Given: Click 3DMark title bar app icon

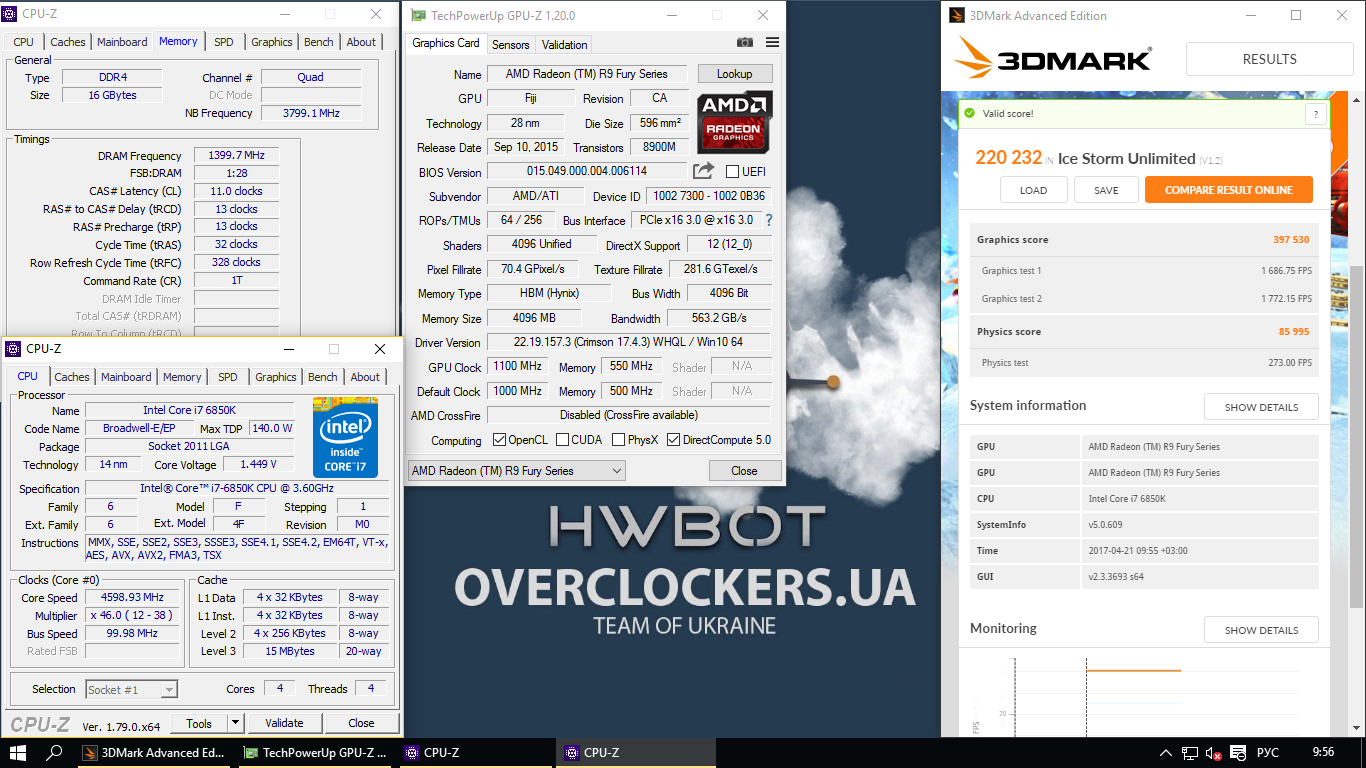Looking at the screenshot, I should (956, 16).
